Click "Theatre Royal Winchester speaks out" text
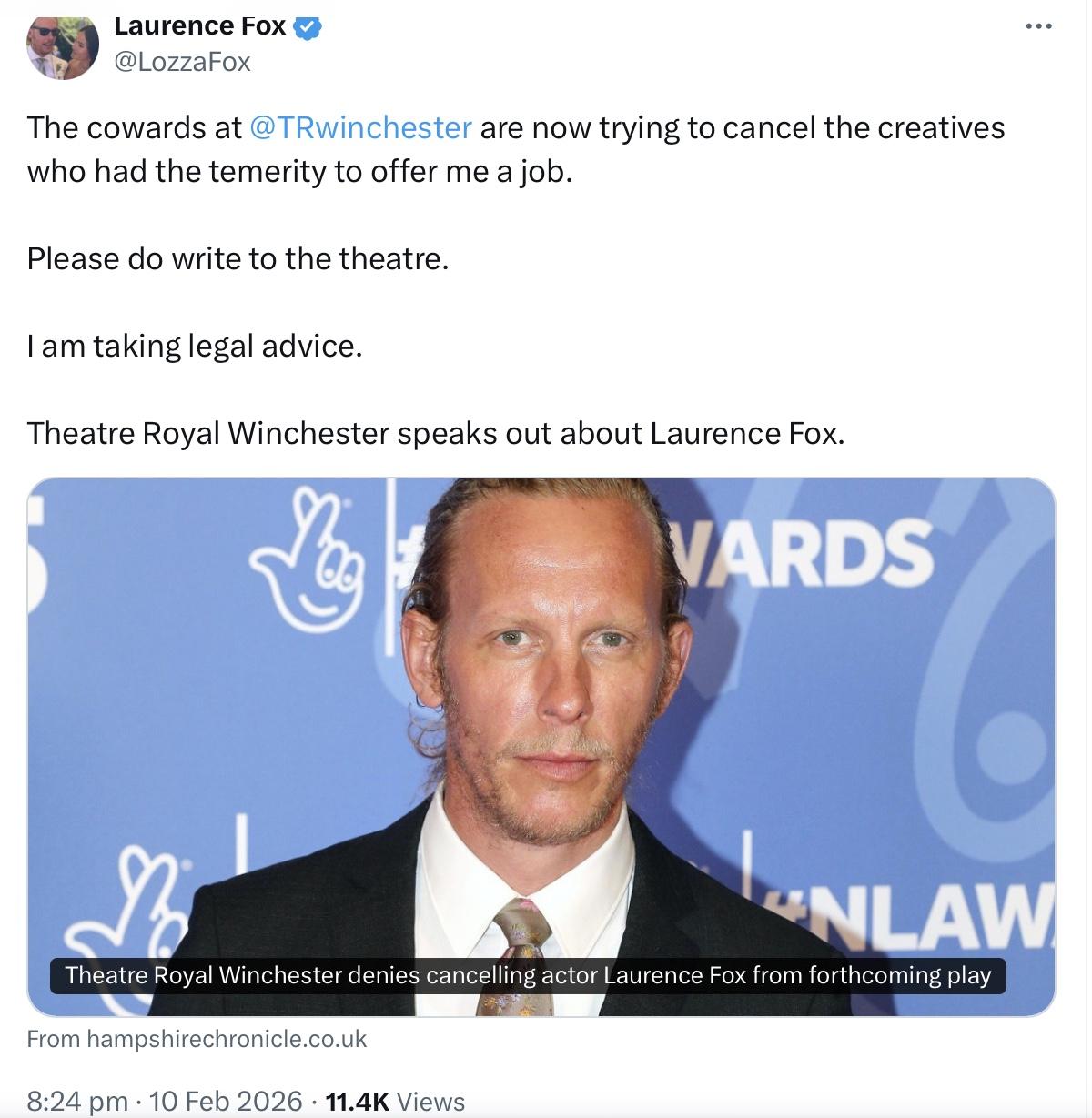Screen dimensions: 1092x1118 (289, 434)
